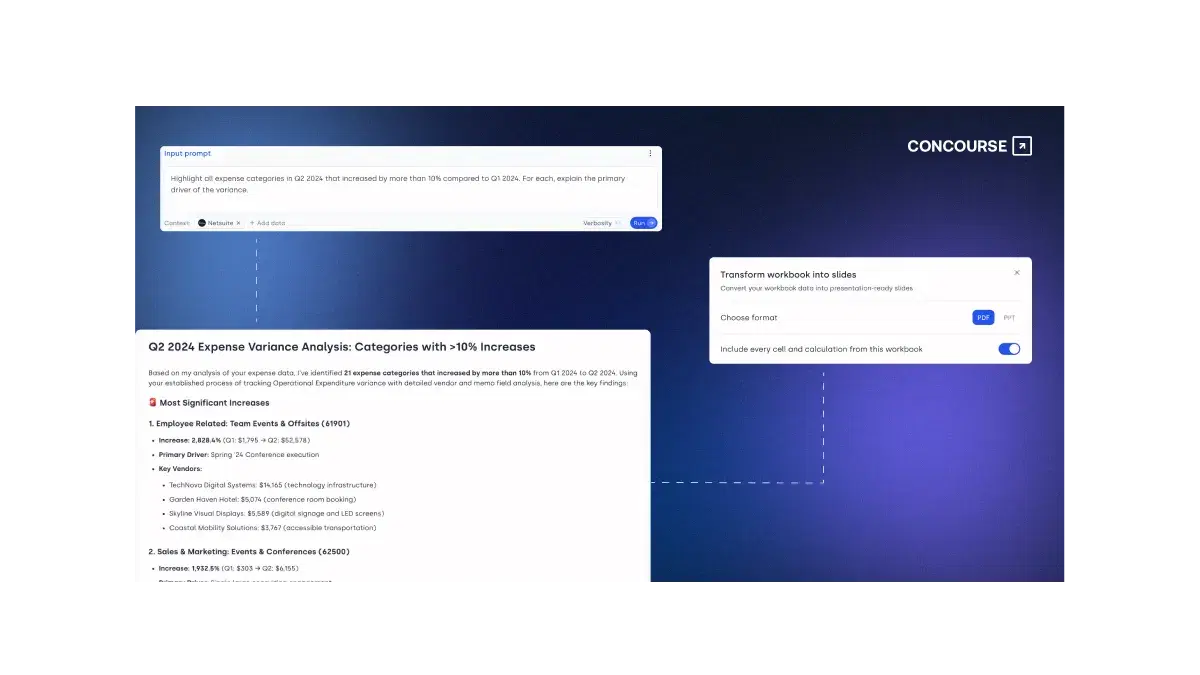1200x675 pixels.
Task: Click the 'Context:' label in prompt card
Action: click(x=177, y=223)
